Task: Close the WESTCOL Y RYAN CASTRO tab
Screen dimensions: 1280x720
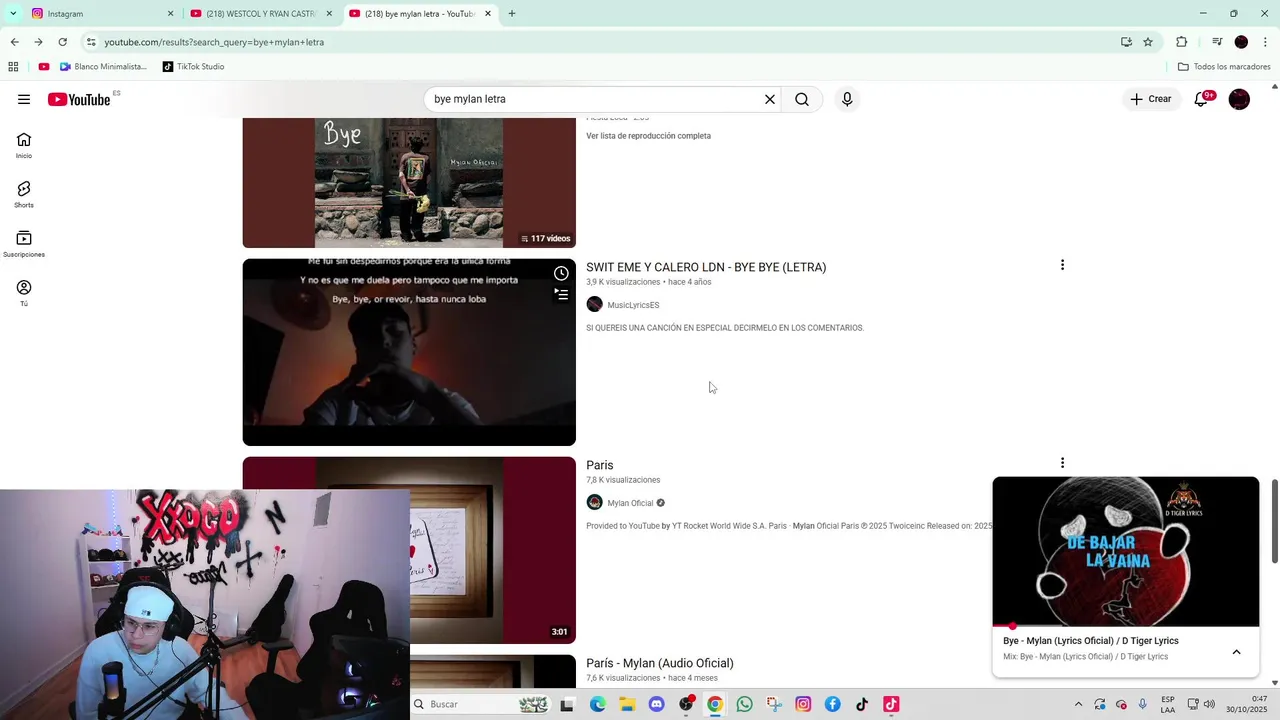Action: tap(329, 14)
